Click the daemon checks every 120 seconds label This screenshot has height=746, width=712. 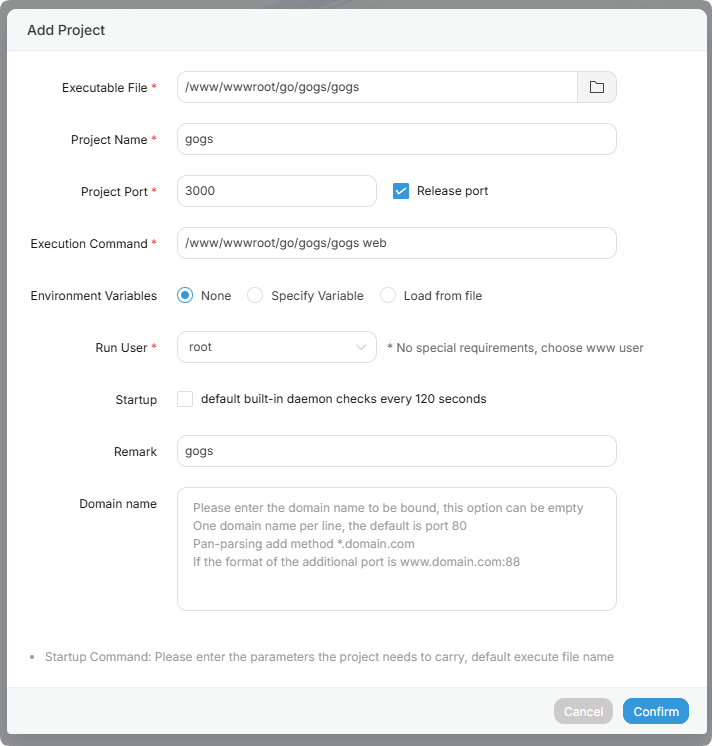[343, 399]
